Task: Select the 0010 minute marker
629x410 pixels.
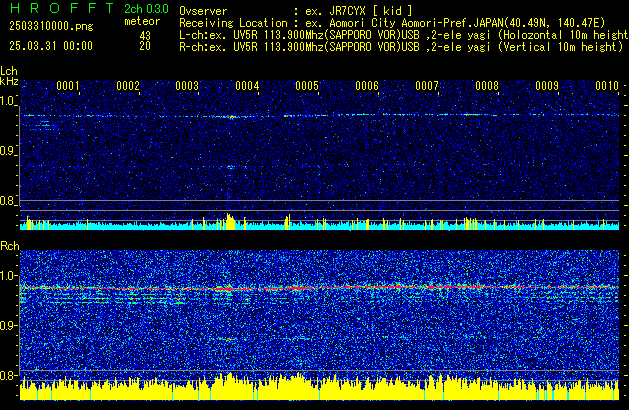Action: pos(607,86)
